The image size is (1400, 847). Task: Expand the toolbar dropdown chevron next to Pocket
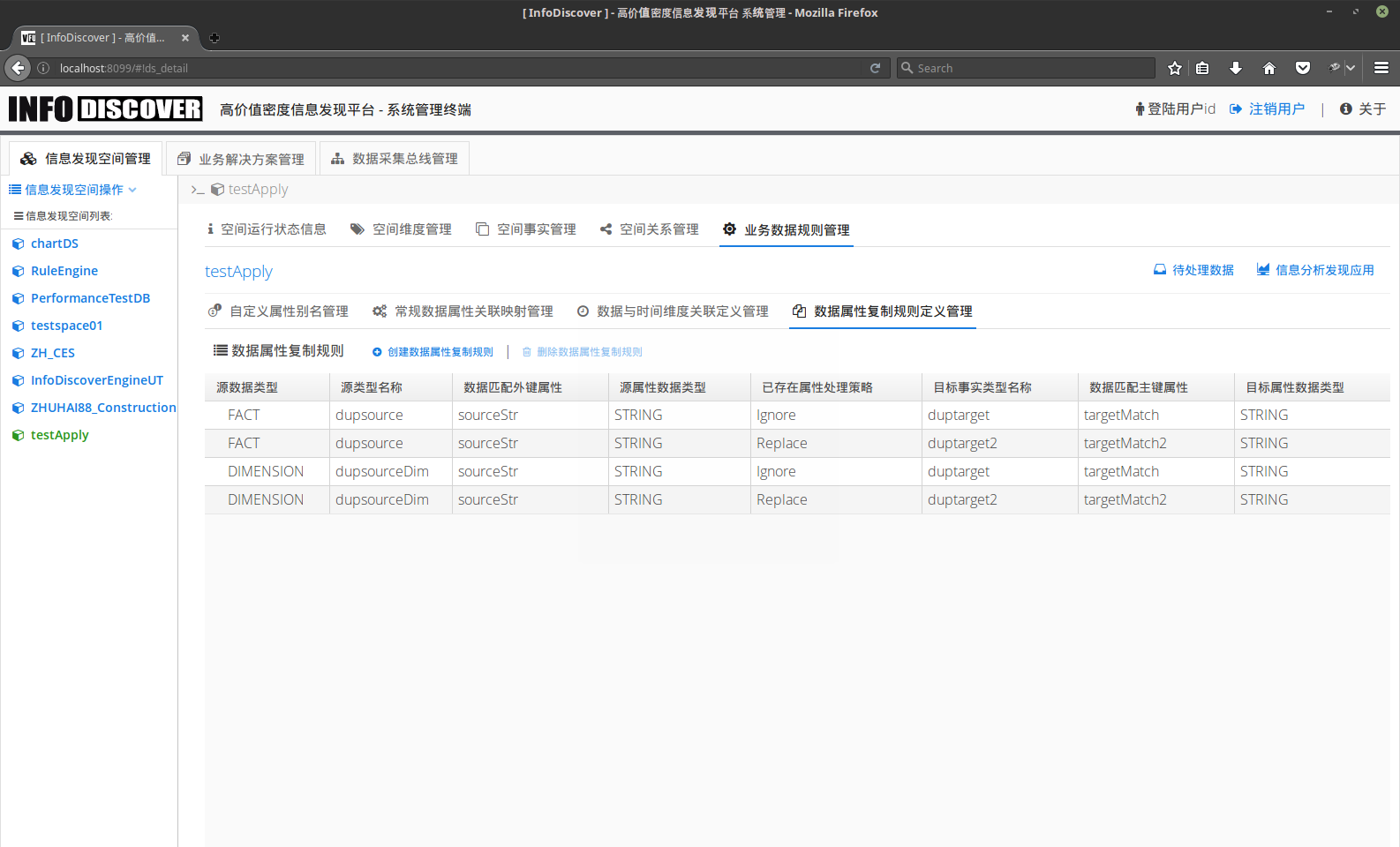(1351, 68)
